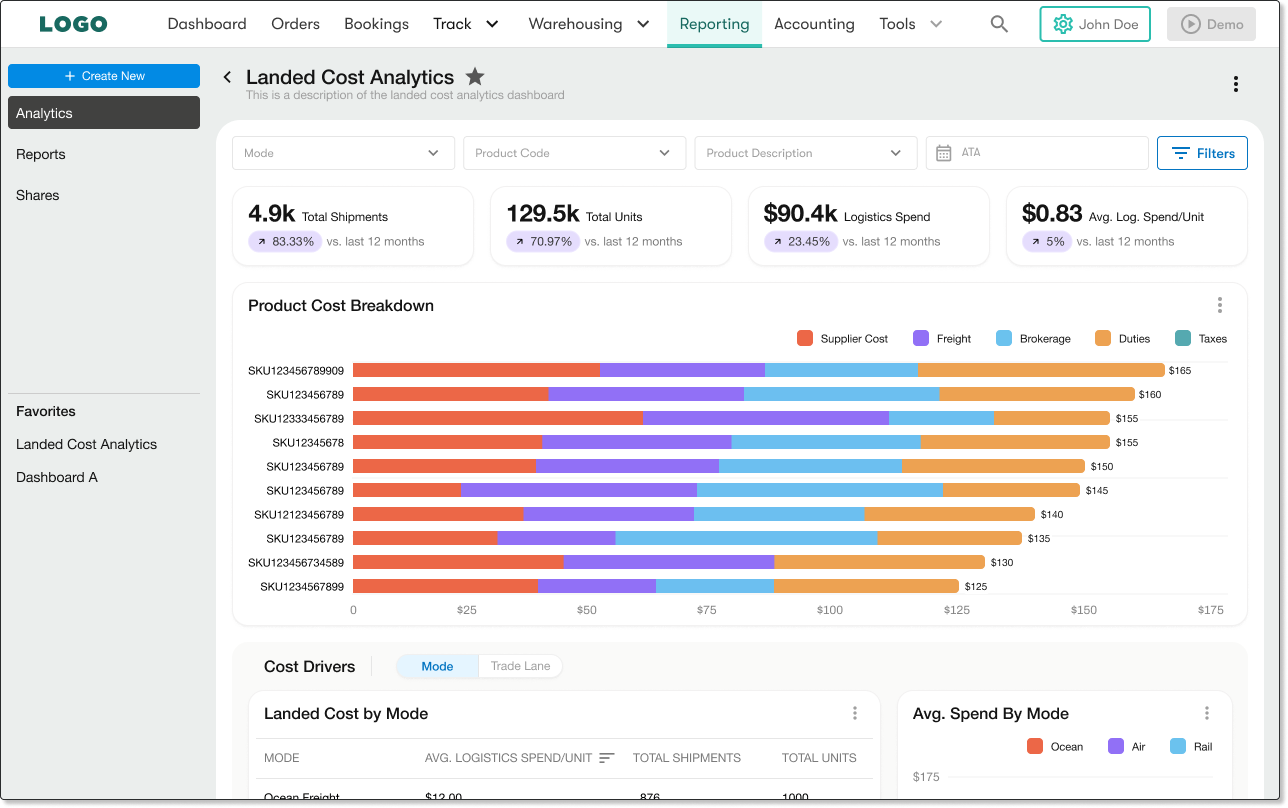Toggle the Freight series in the chart legend
This screenshot has height=808, width=1288.
(x=941, y=338)
